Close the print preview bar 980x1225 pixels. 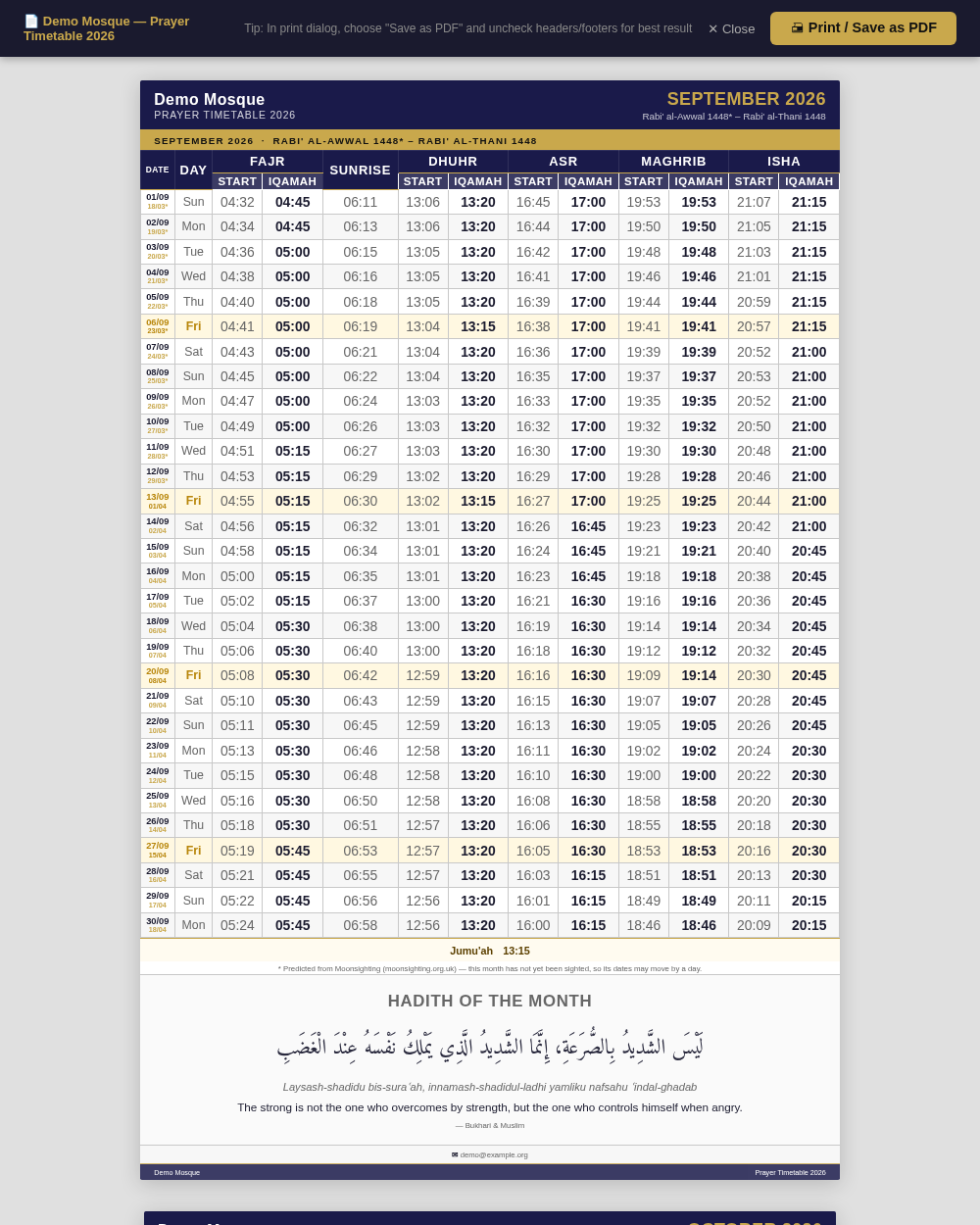[731, 28]
